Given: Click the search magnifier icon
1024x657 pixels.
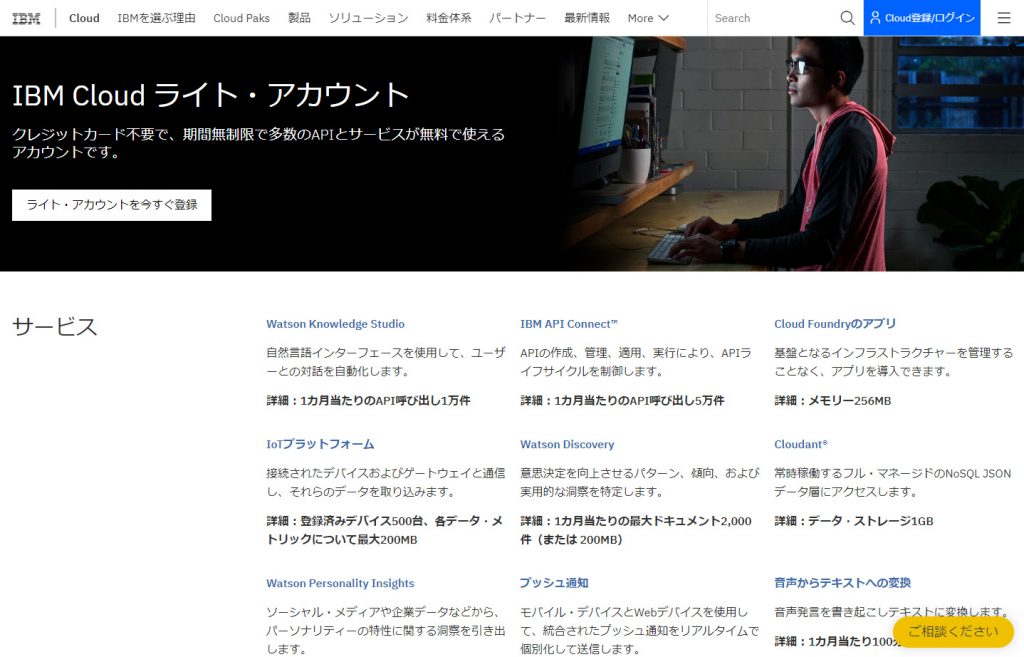Looking at the screenshot, I should click(x=847, y=18).
